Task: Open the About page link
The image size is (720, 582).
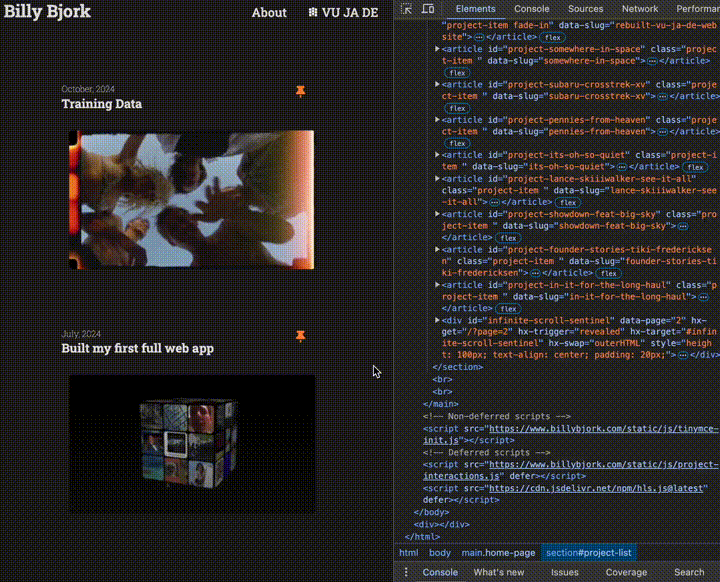Action: pyautogui.click(x=269, y=13)
